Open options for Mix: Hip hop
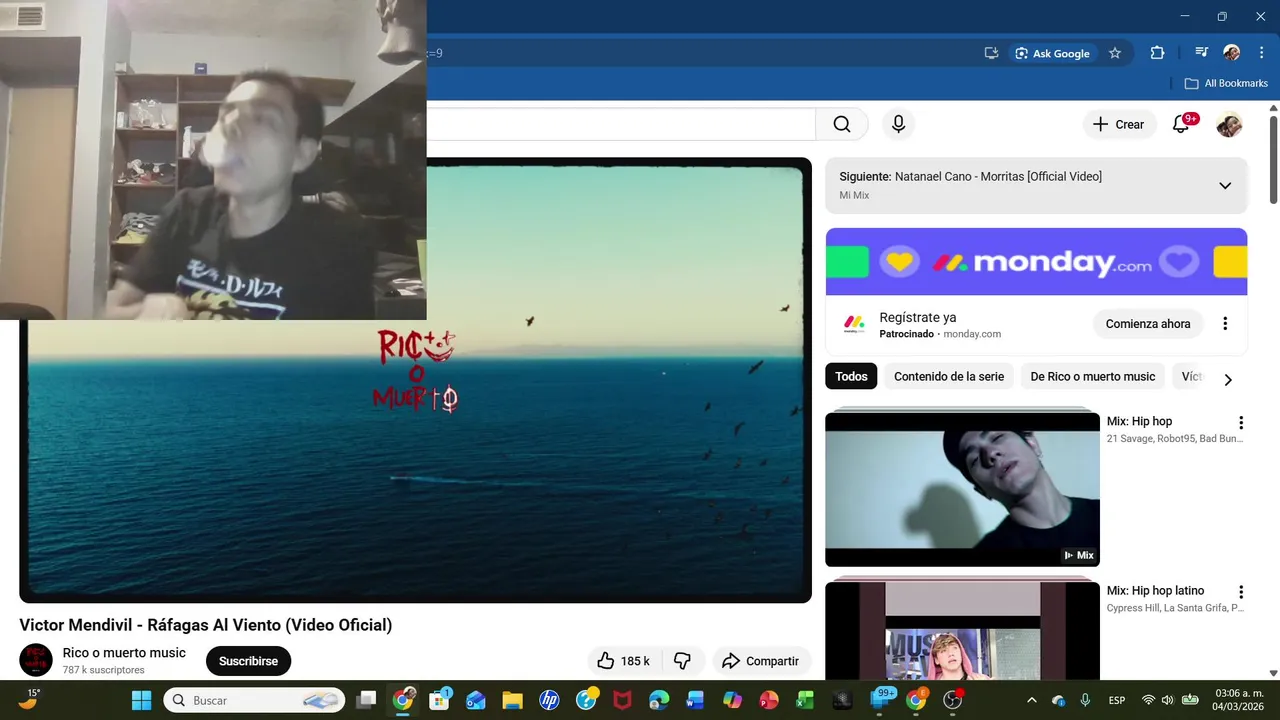1280x720 pixels. [x=1241, y=423]
